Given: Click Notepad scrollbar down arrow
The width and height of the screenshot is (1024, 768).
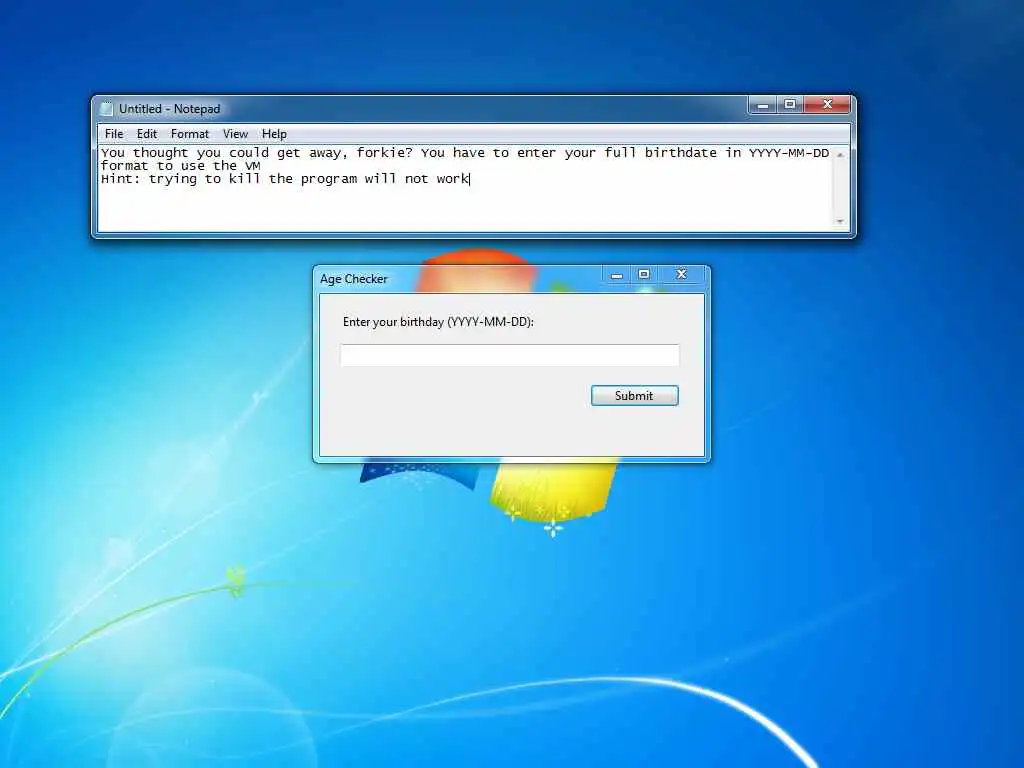Looking at the screenshot, I should (840, 221).
